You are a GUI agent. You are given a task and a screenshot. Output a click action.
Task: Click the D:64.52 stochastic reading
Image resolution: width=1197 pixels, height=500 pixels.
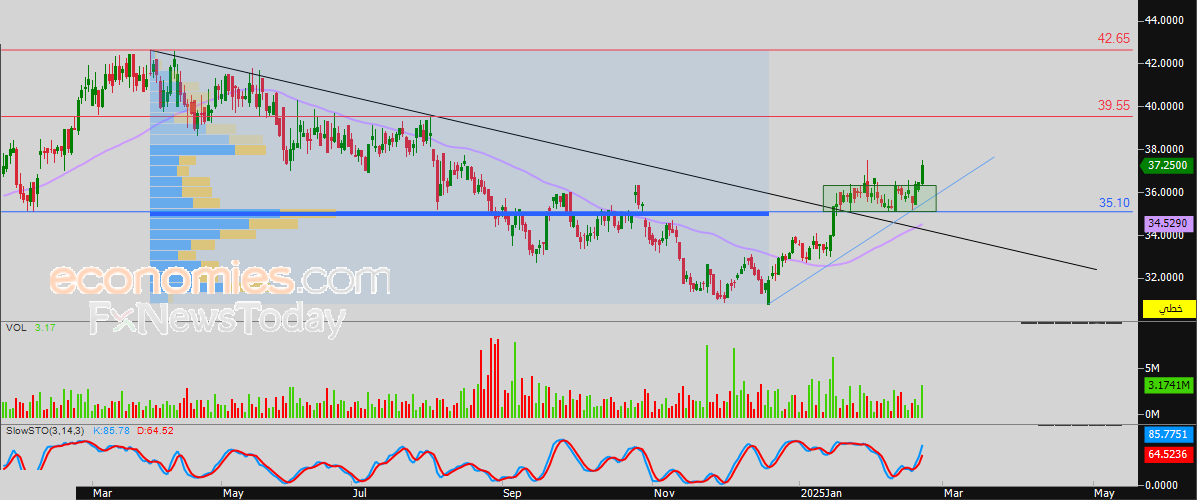tap(155, 431)
